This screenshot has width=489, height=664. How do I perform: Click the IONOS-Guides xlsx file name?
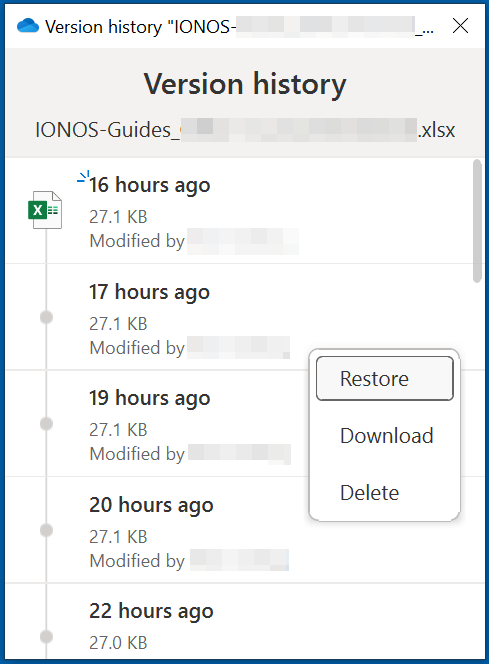[245, 130]
